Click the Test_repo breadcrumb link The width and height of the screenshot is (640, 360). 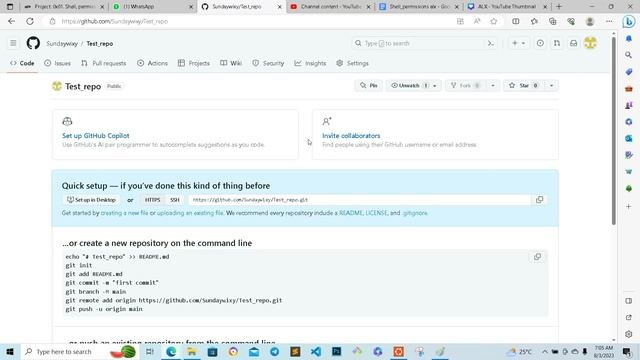click(x=100, y=43)
